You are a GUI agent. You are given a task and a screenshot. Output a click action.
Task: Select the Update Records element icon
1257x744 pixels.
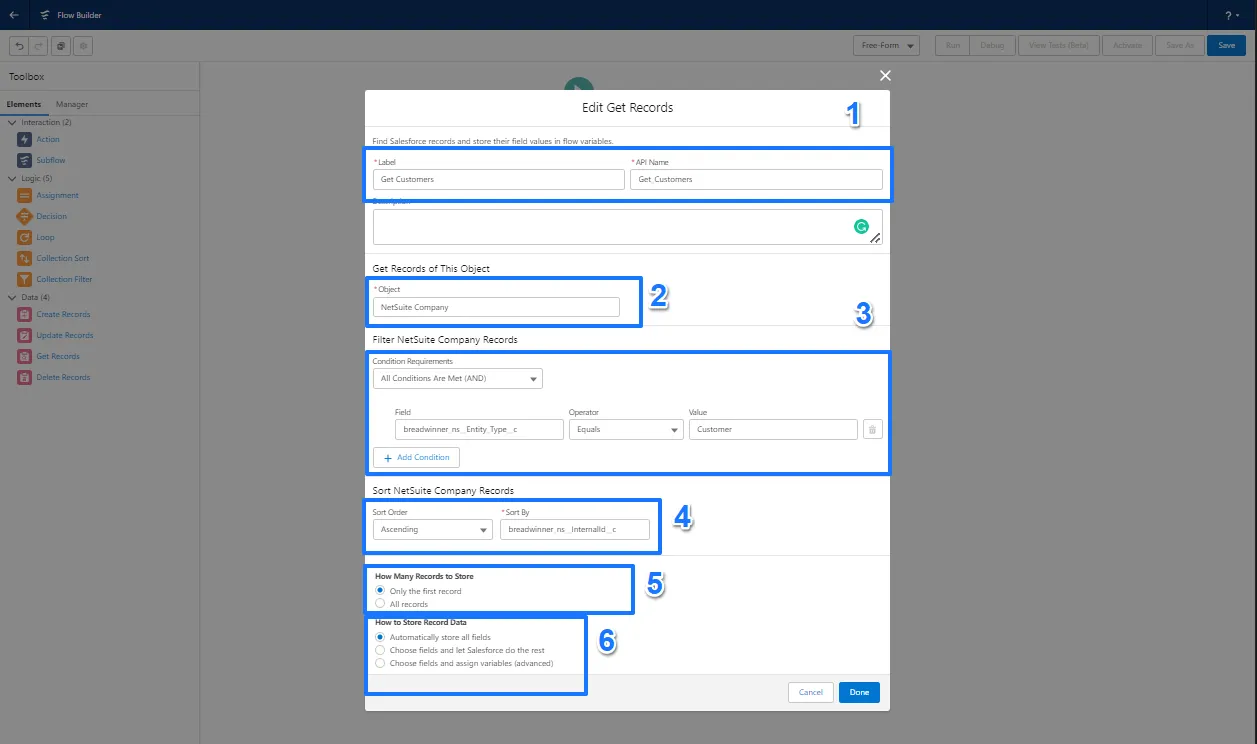coord(25,335)
